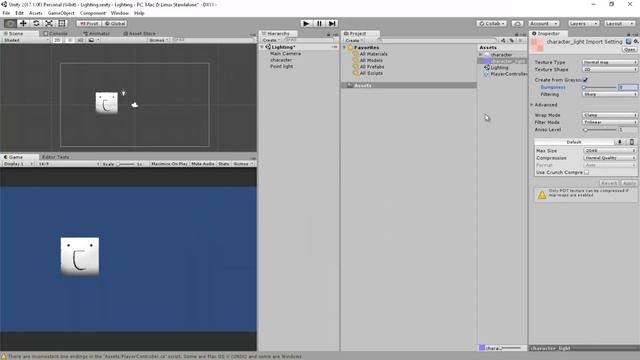Open the 16:9 aspect ratio dropdown
Viewport: 640px width, 360px height.
[x=68, y=164]
